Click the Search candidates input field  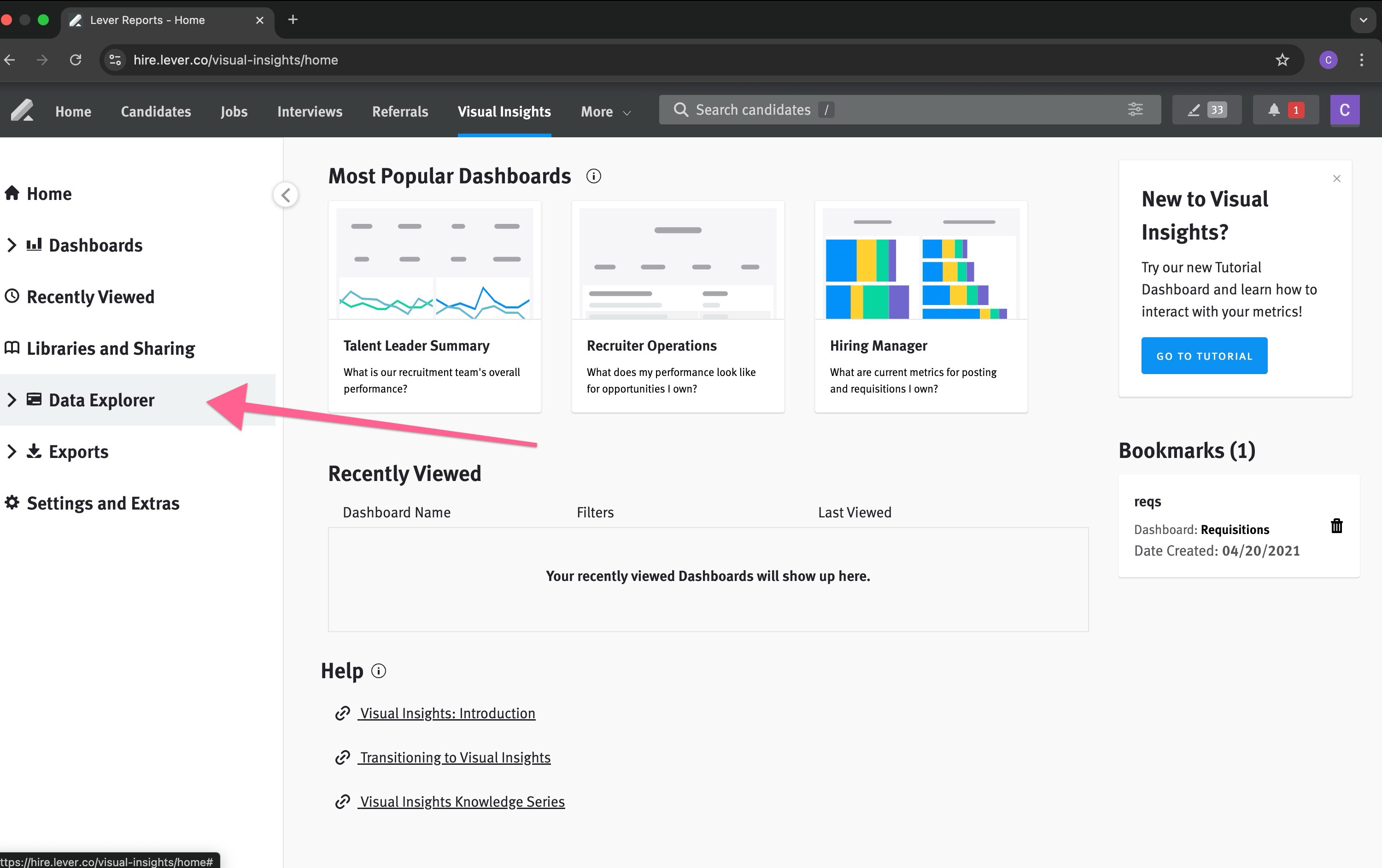[x=910, y=110]
